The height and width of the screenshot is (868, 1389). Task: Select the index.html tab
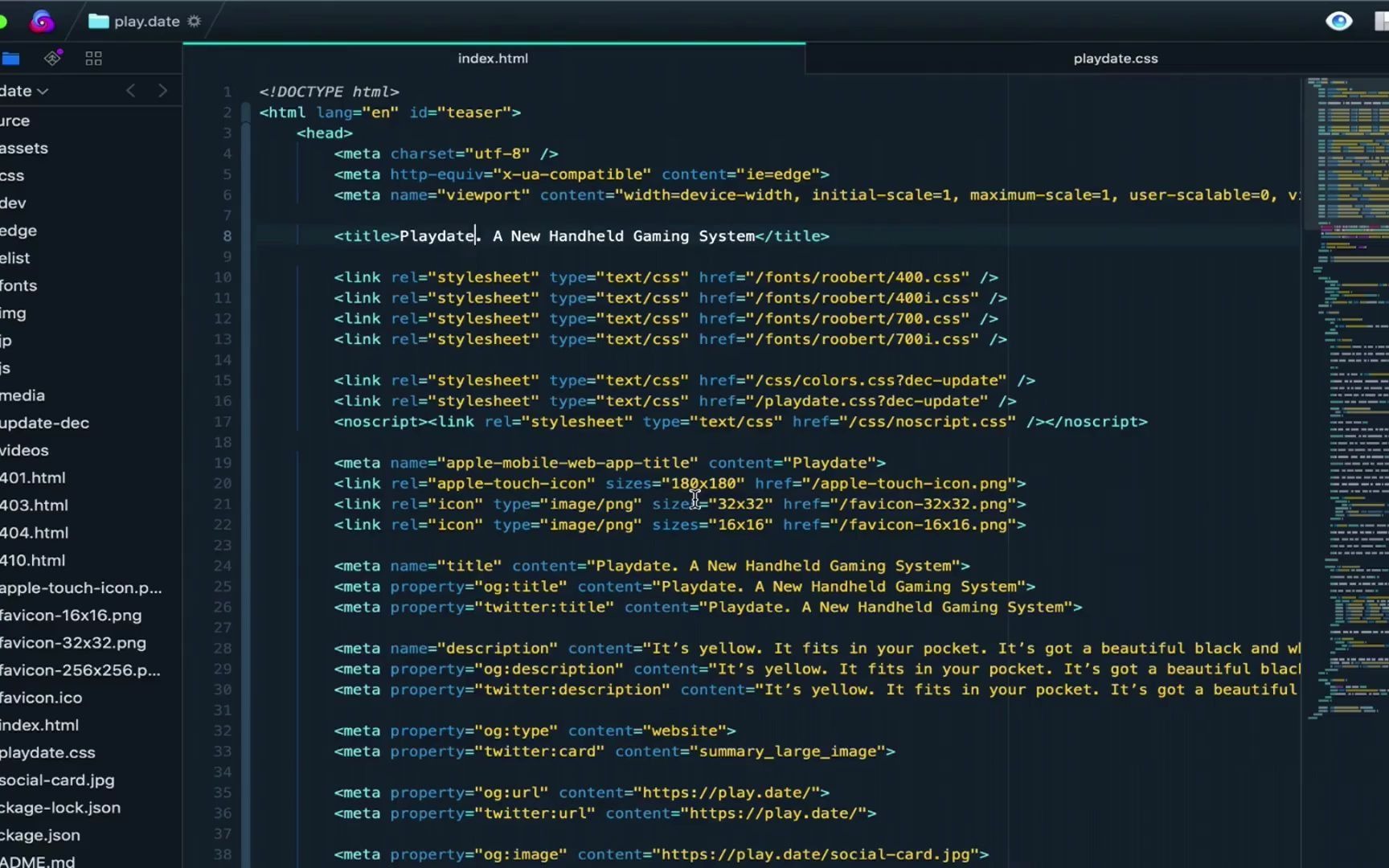tap(492, 58)
